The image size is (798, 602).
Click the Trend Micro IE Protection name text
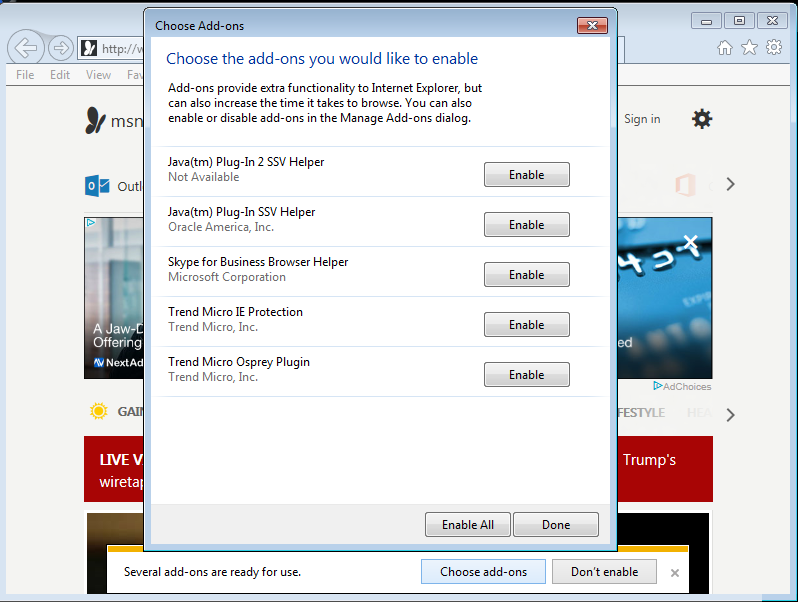coord(235,312)
